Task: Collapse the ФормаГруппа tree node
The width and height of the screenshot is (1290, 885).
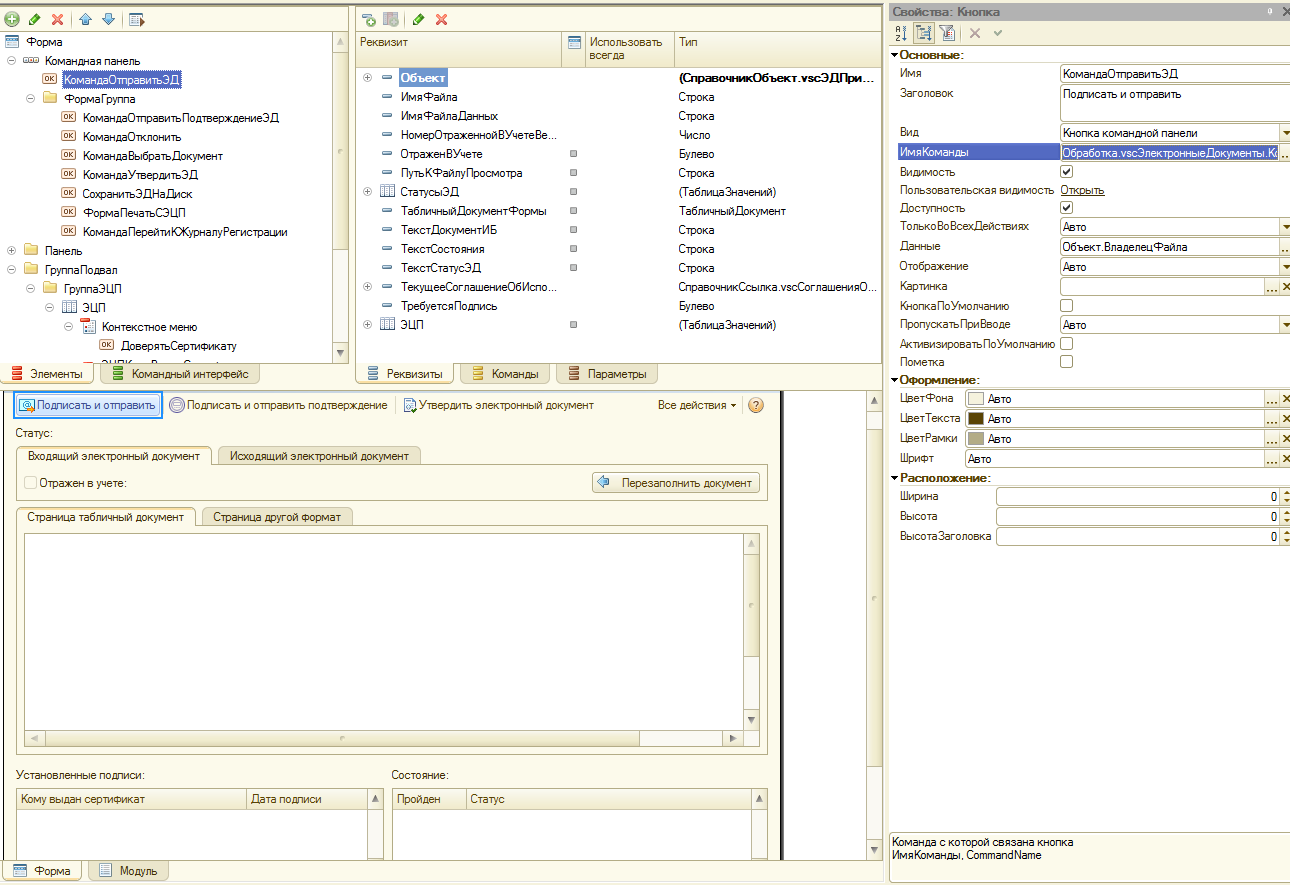Action: click(30, 99)
